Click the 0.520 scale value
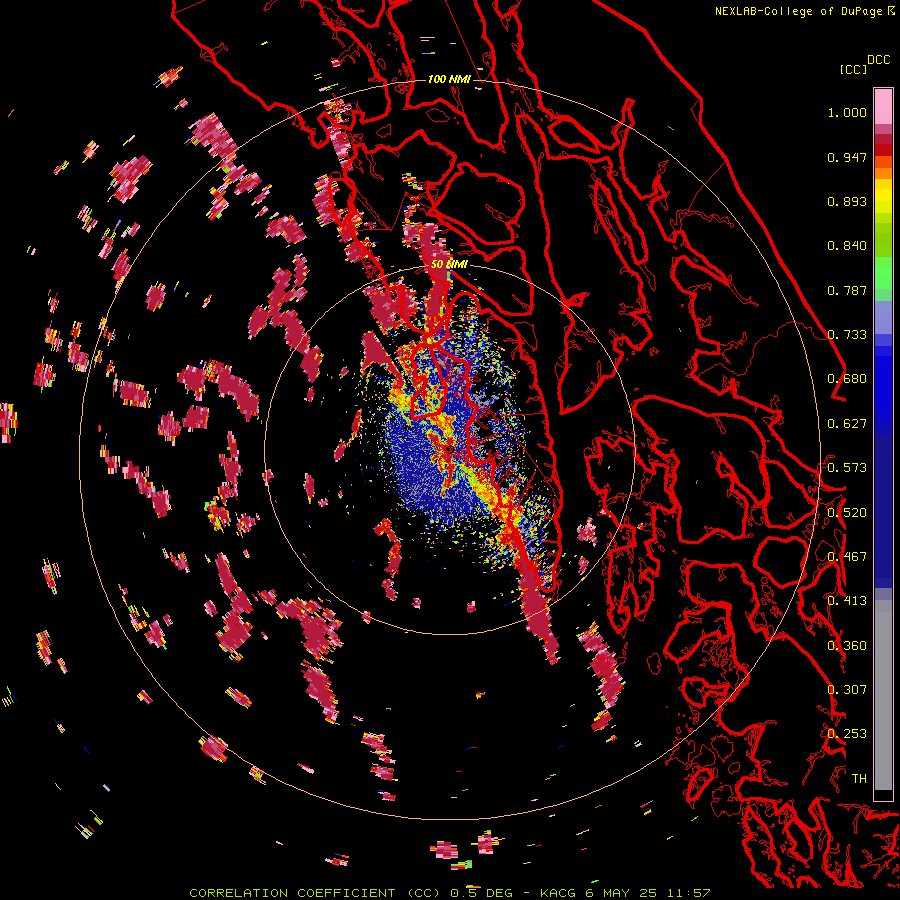The height and width of the screenshot is (900, 900). (847, 513)
